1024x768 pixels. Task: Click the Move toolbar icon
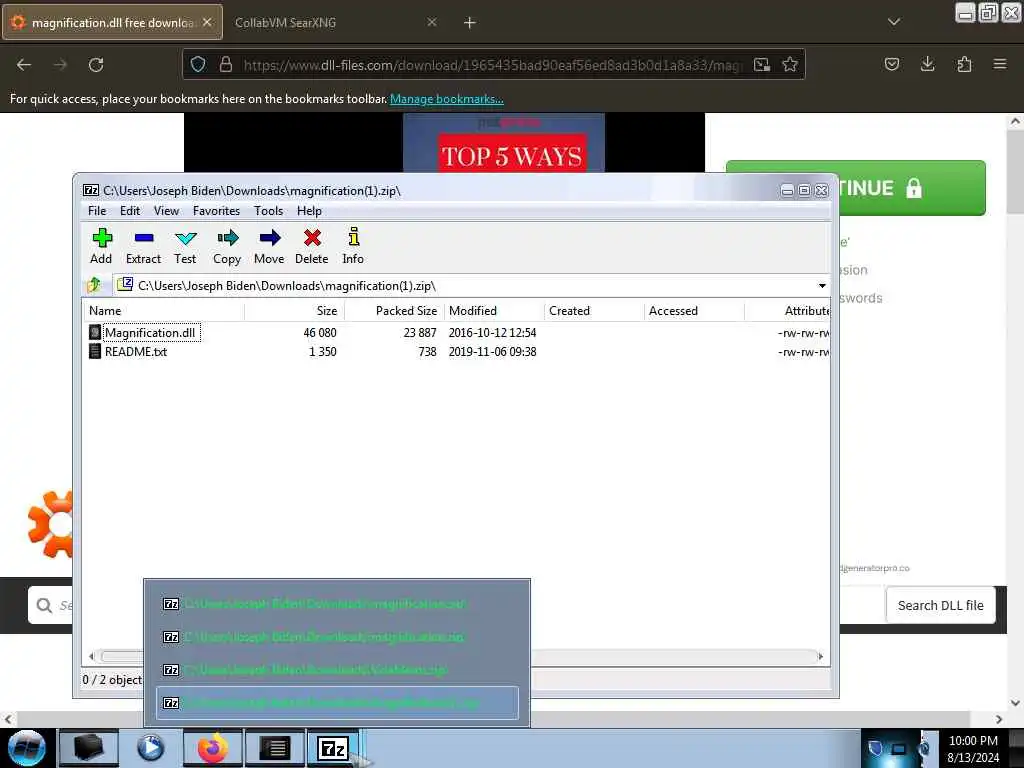coord(269,246)
